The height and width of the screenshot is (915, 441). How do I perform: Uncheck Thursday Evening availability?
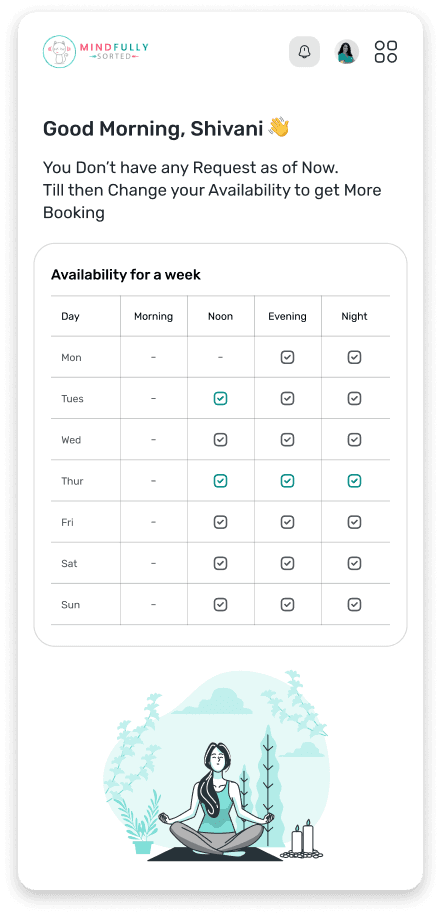[288, 481]
